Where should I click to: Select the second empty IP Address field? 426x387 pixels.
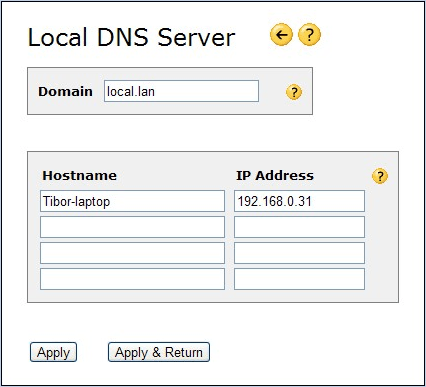pos(299,253)
